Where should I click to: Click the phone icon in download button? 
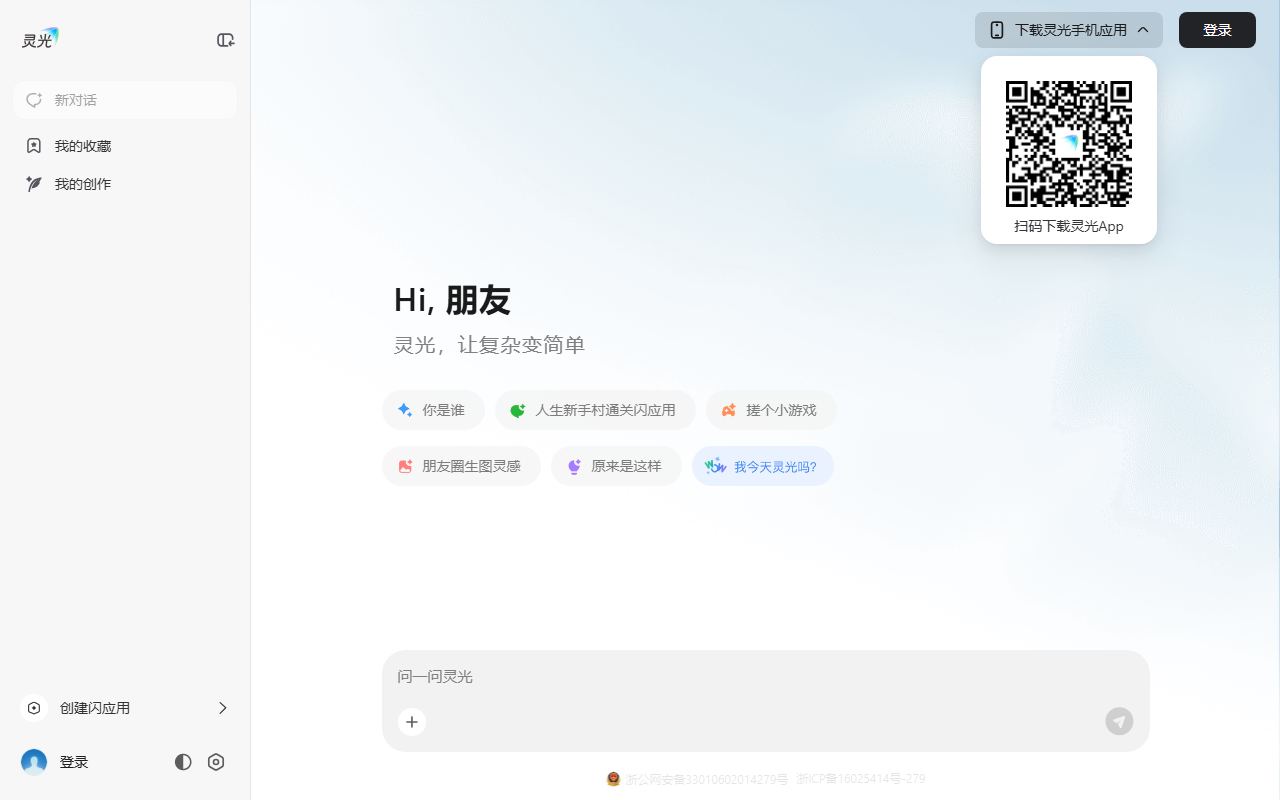(x=997, y=30)
